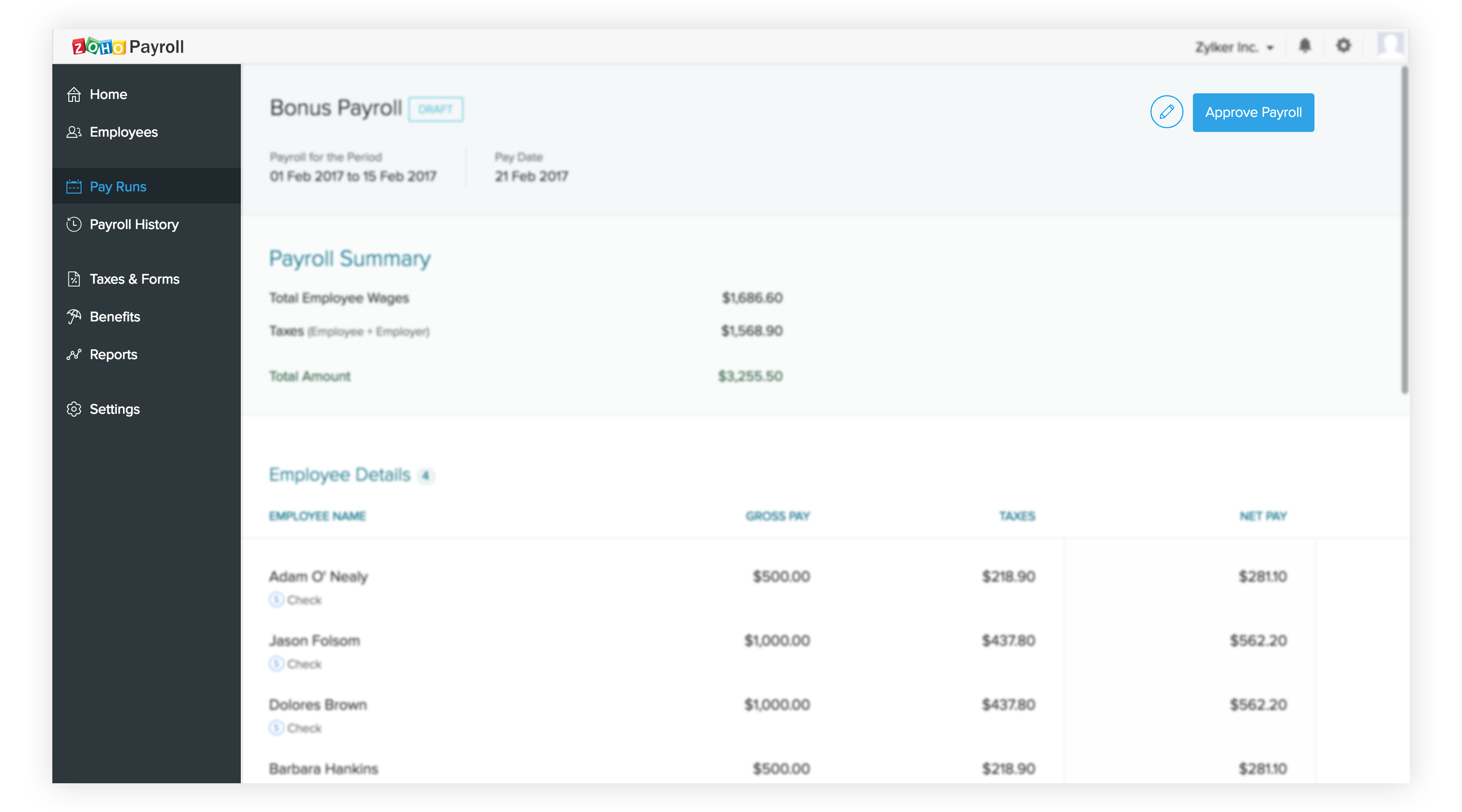Click the pencil edit icon near Approve Payroll

coord(1166,112)
